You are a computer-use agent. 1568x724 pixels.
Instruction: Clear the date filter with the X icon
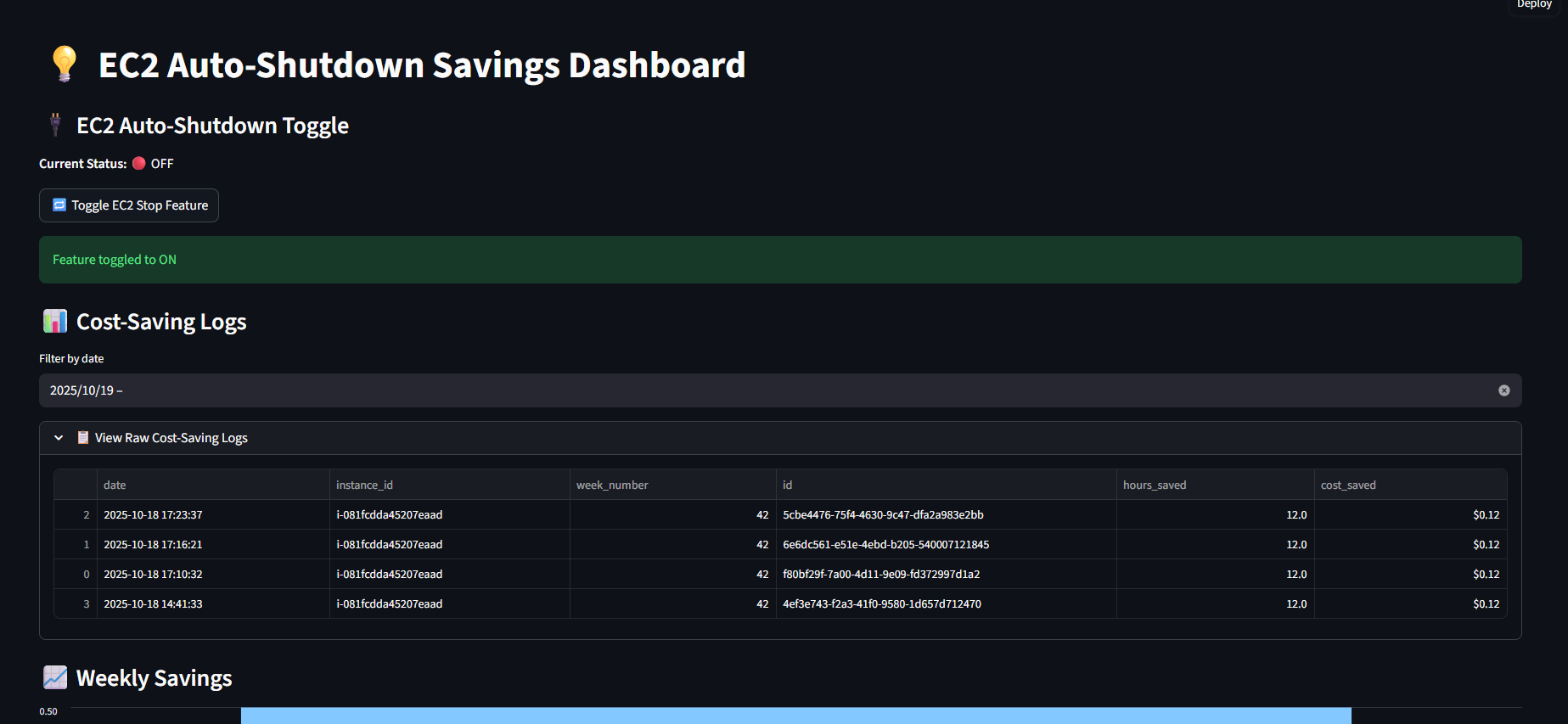point(1504,390)
